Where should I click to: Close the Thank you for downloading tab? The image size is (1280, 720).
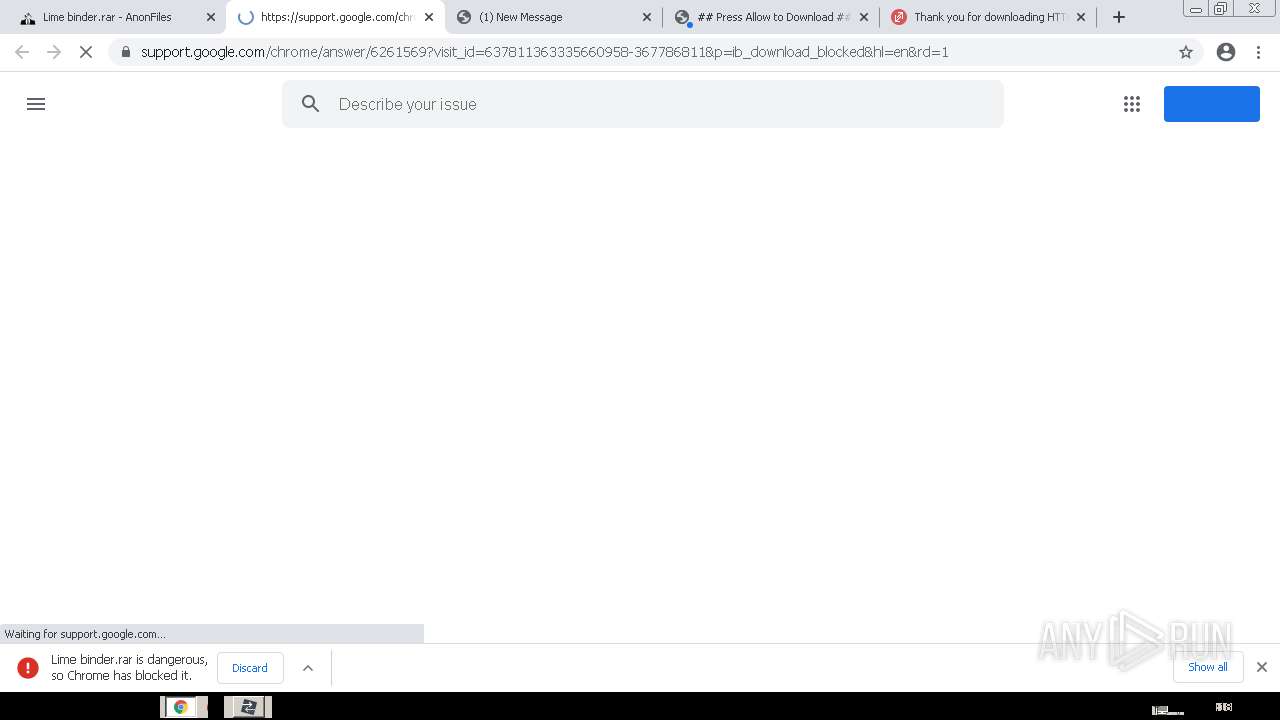tap(1081, 17)
